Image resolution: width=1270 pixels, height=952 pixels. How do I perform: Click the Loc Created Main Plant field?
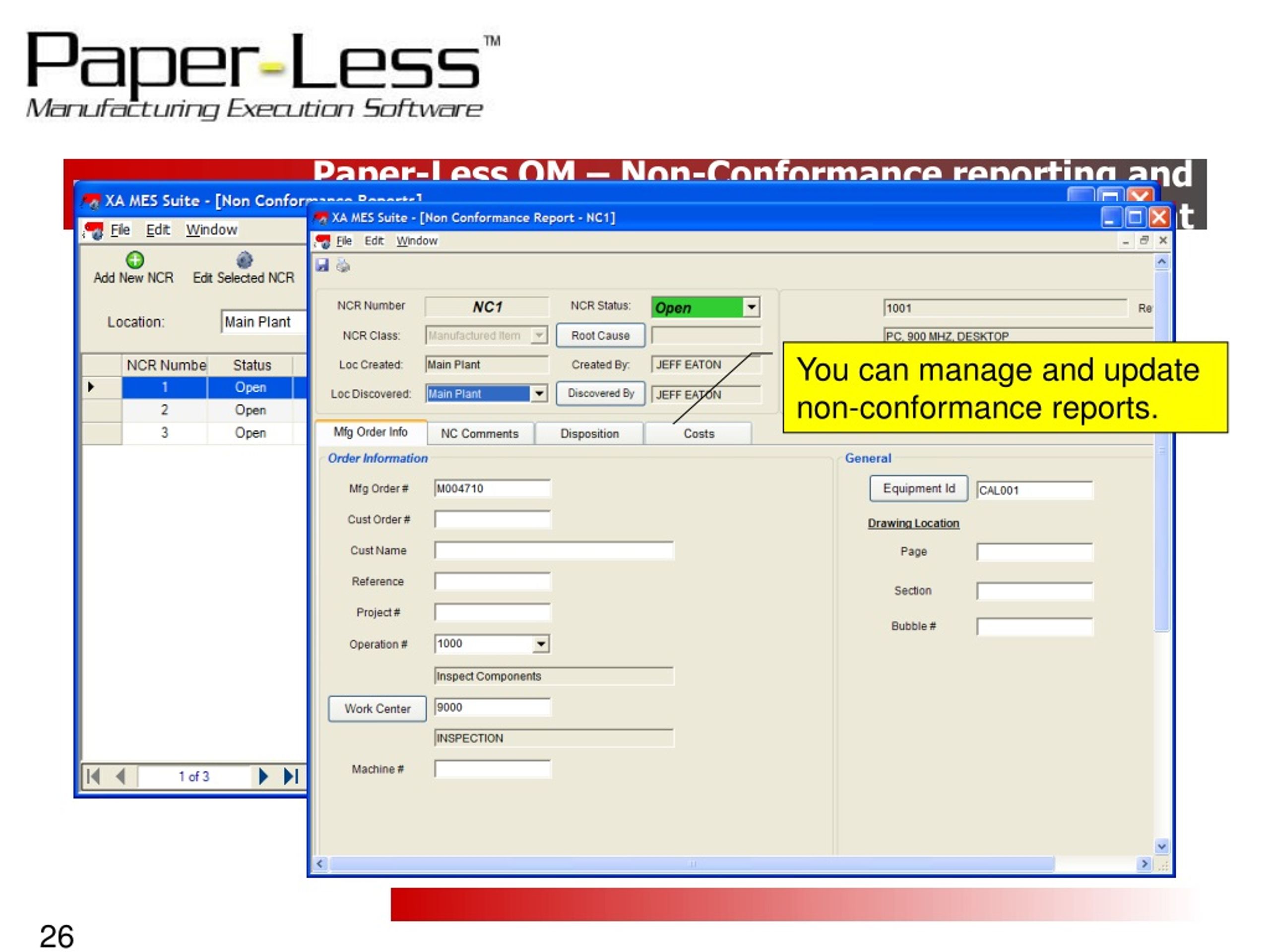487,364
